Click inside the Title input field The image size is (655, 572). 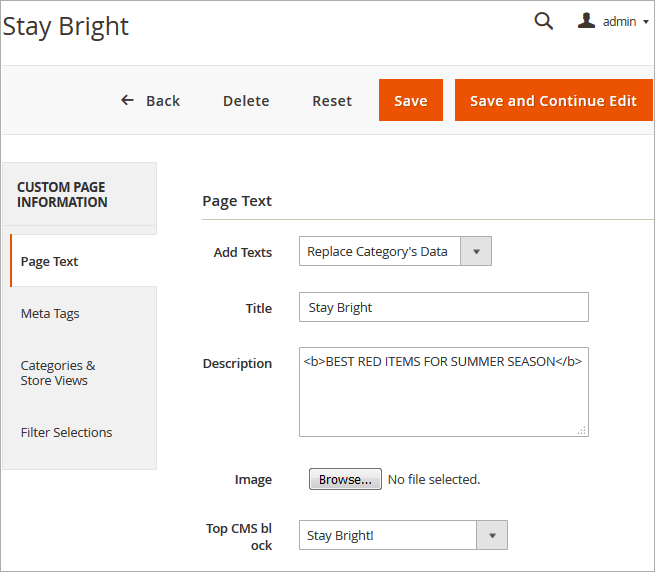[443, 308]
